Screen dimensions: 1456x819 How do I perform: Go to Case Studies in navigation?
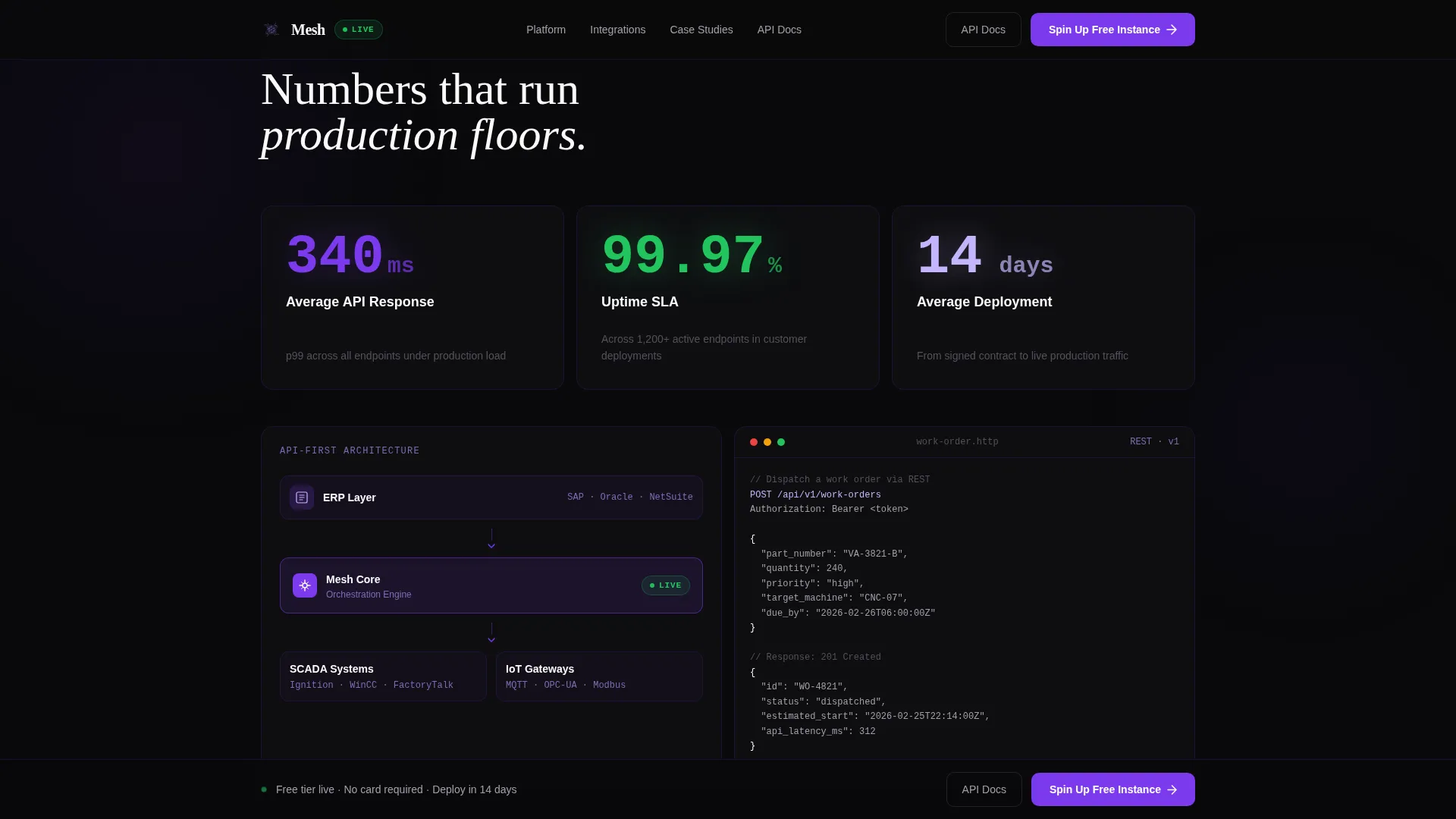coord(701,30)
